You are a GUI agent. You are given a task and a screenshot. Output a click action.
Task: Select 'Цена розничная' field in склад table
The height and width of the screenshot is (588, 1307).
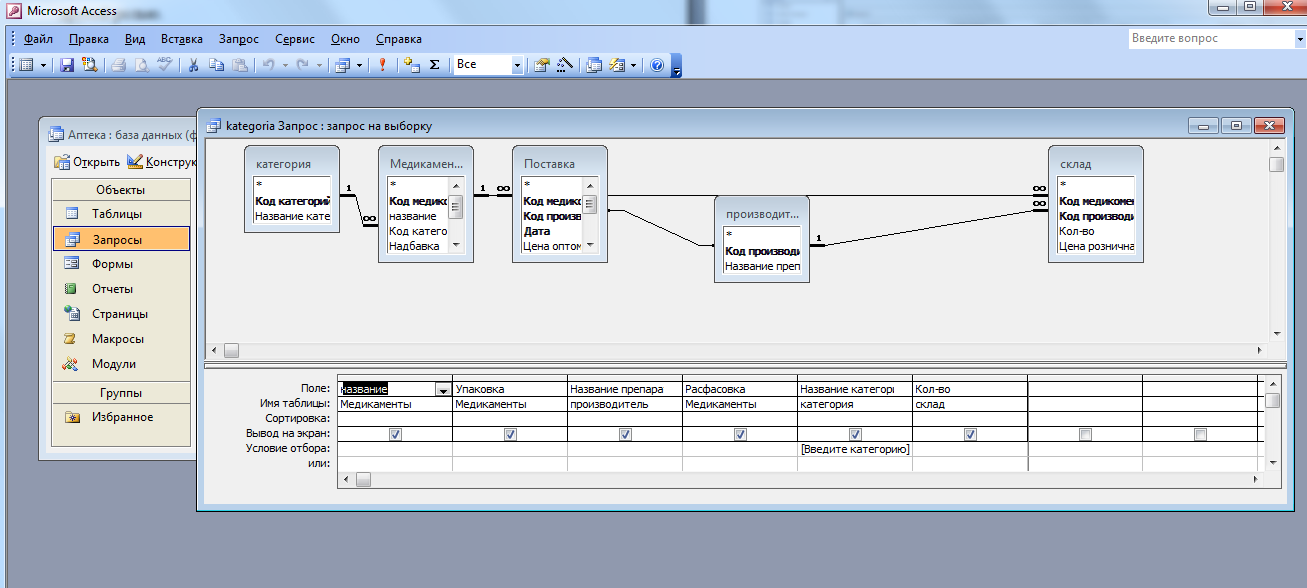(x=1097, y=246)
